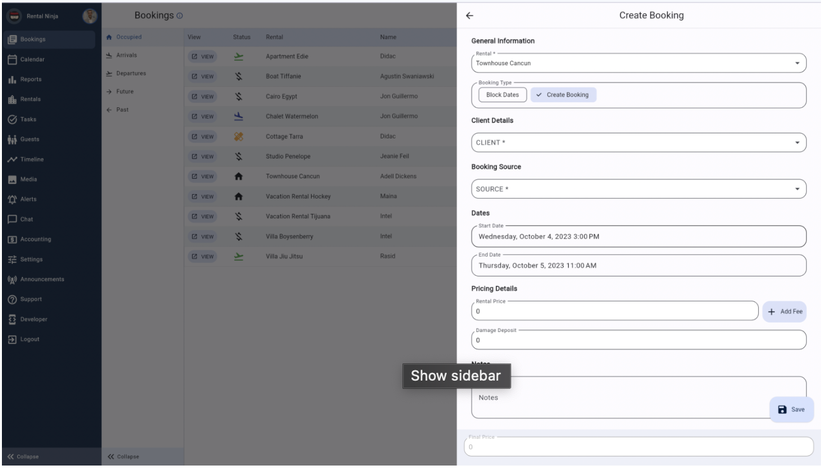Click the Cottage Tarra status icon
Viewport: 828px width, 470px height.
tap(239, 136)
